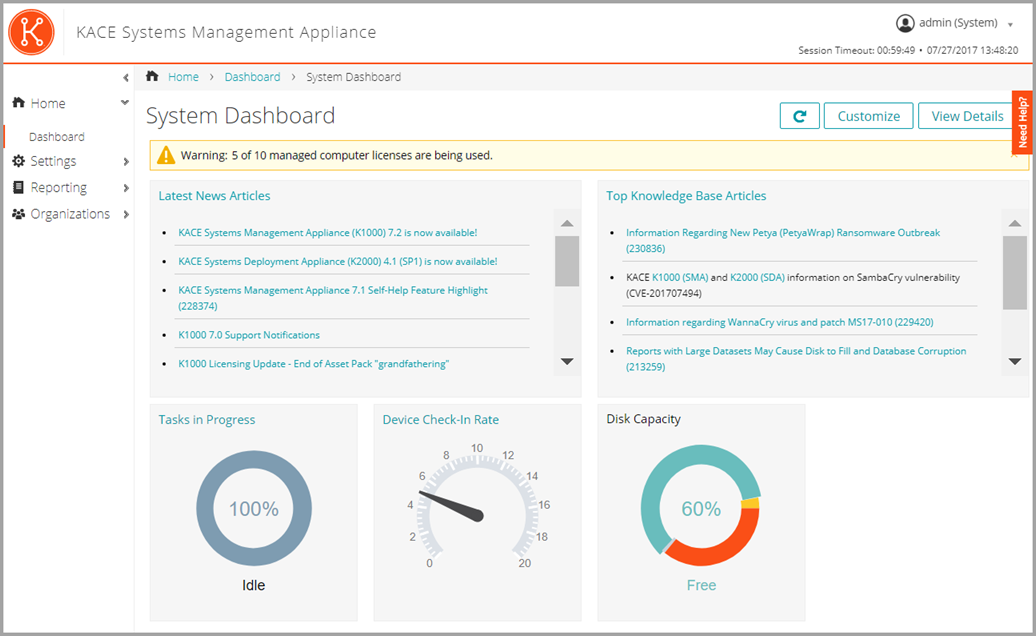Open the Reporting menu item

click(58, 188)
